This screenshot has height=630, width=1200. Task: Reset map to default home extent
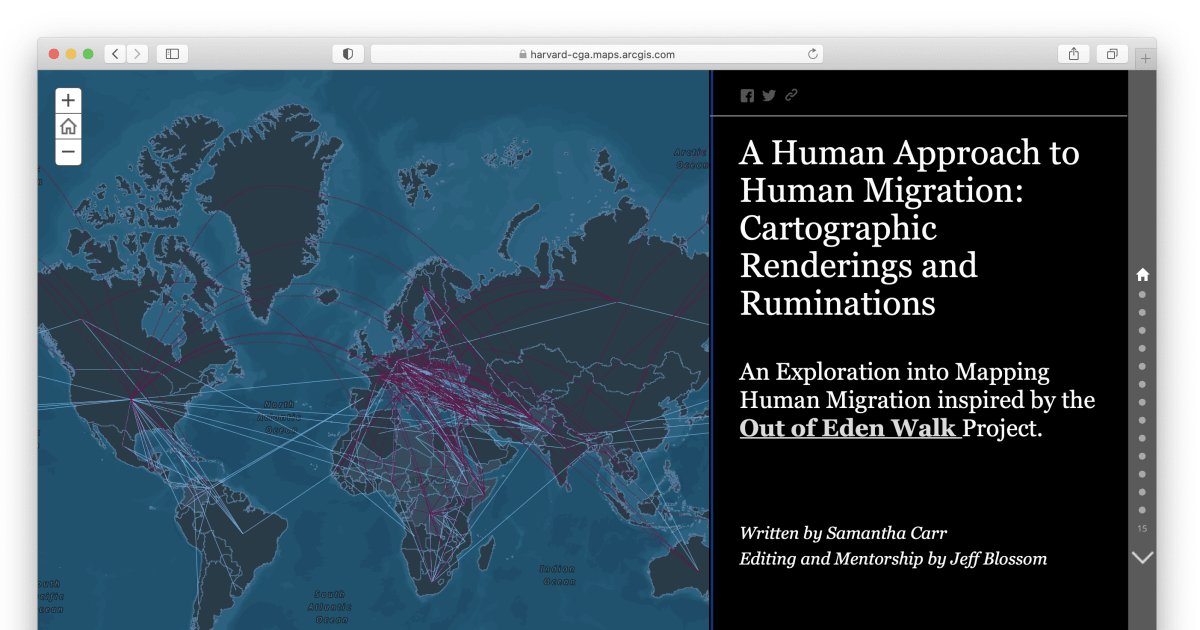pos(68,127)
